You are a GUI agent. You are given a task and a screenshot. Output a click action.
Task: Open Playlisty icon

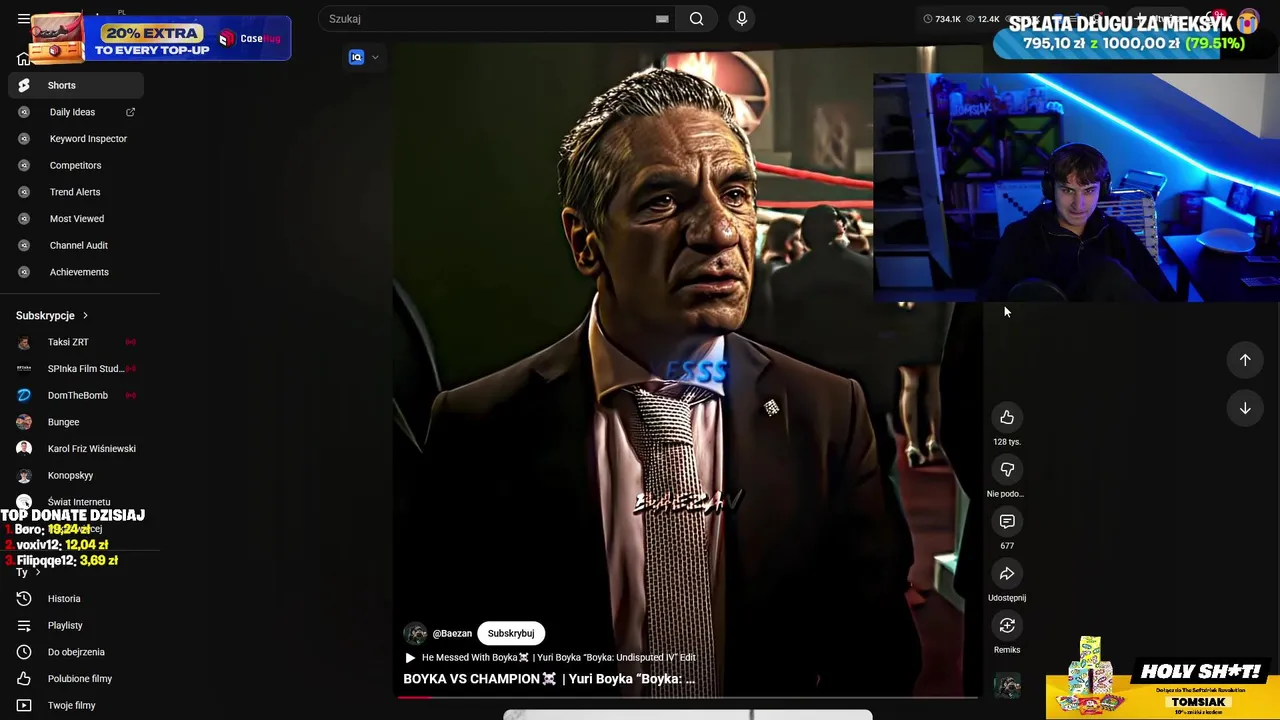coord(24,626)
